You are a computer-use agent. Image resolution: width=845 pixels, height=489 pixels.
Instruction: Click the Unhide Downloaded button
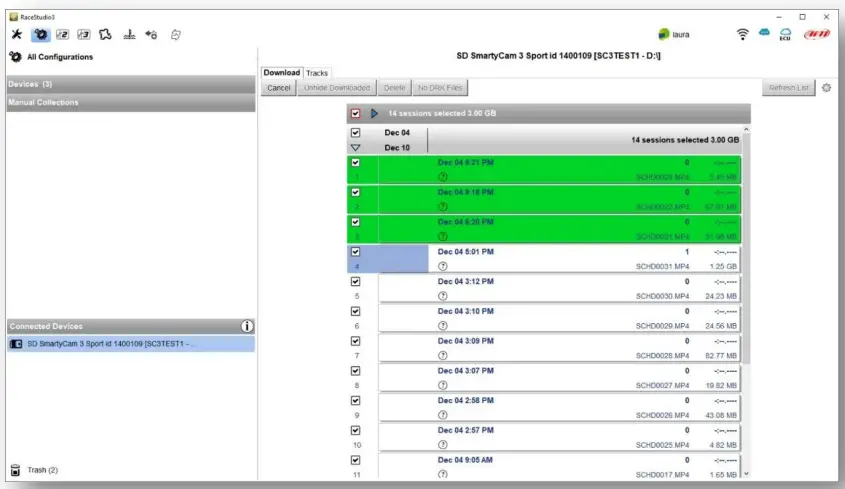337,88
